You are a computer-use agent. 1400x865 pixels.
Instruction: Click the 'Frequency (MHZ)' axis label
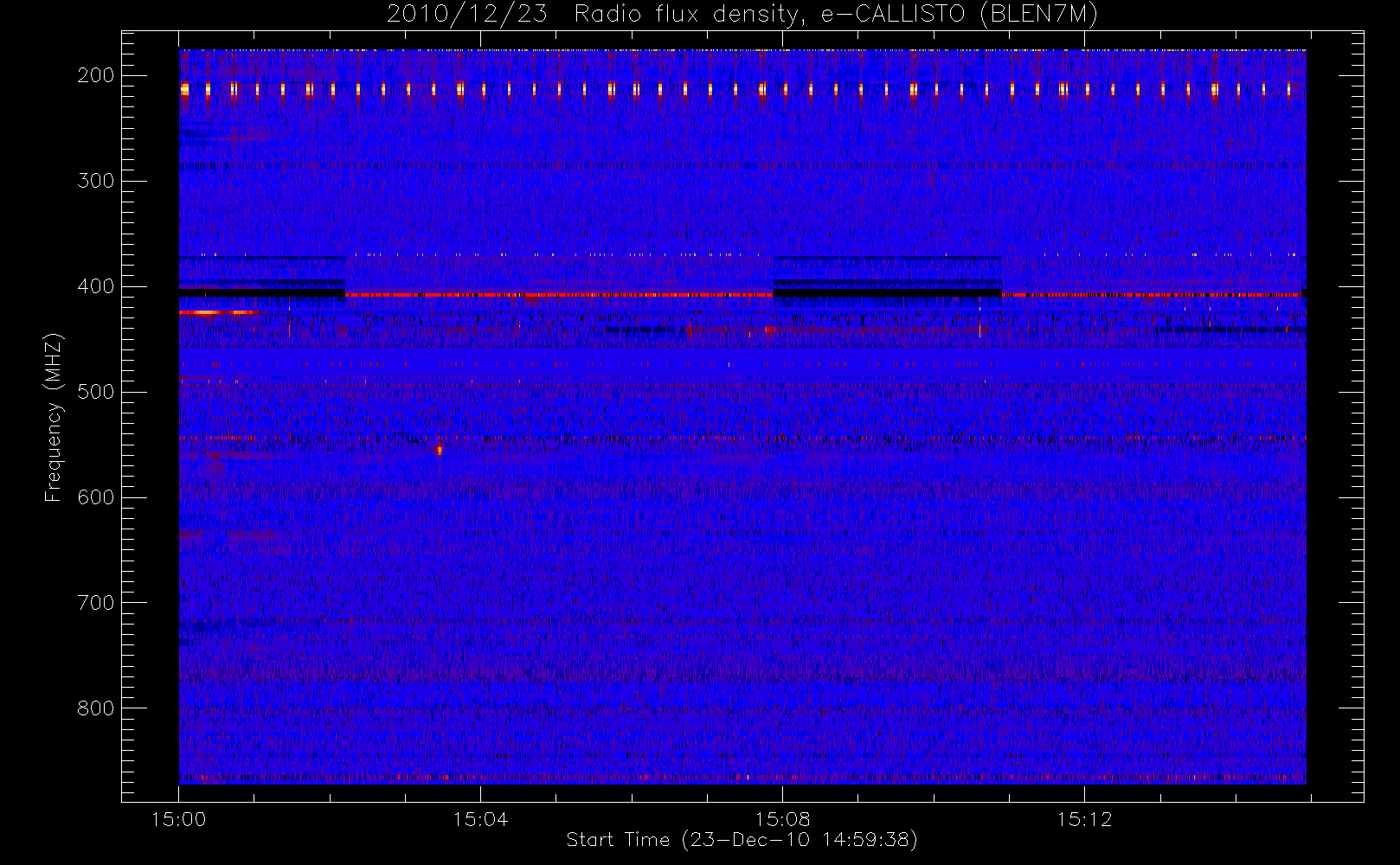(54, 418)
